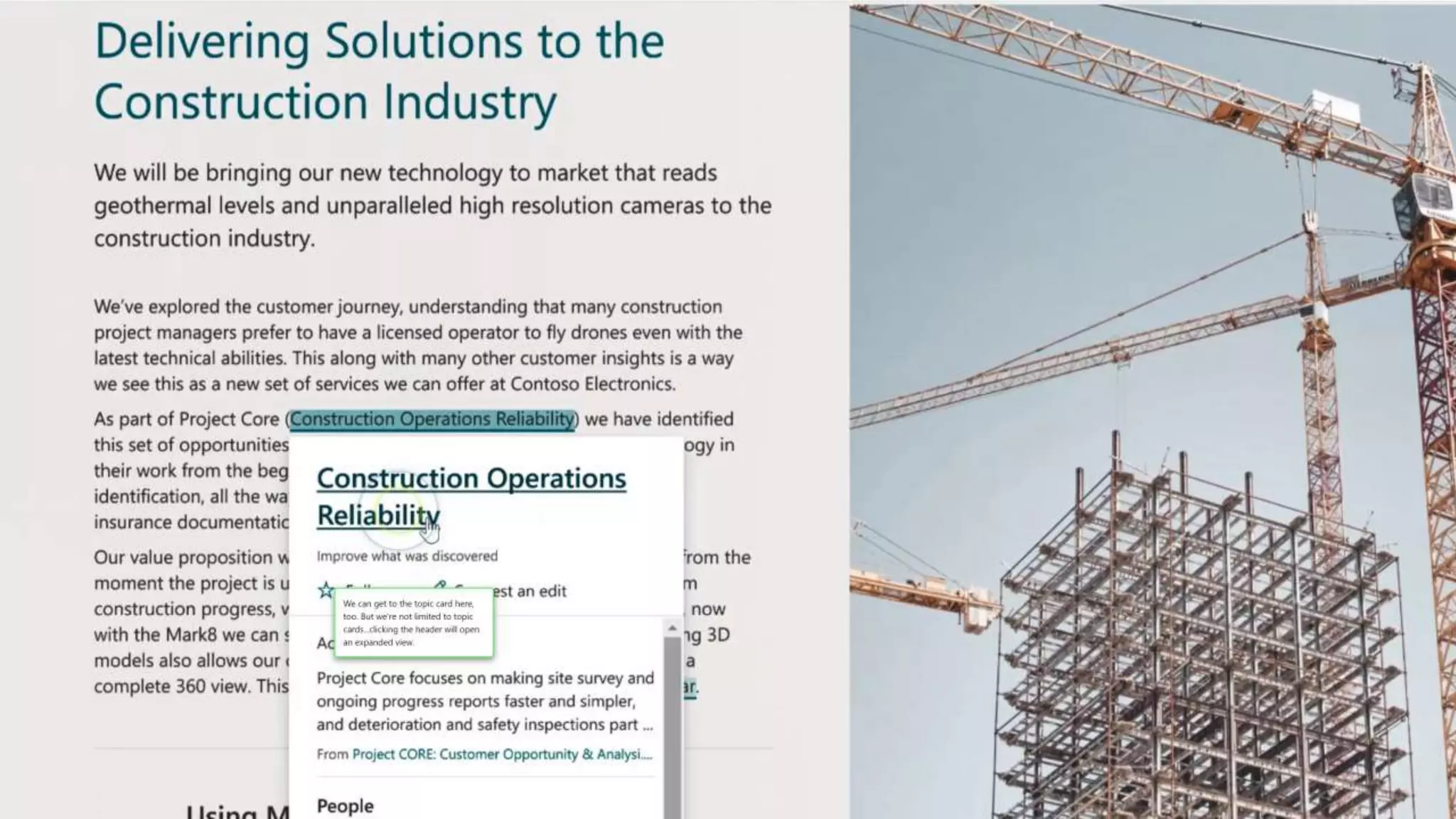Click the highlighted Construction Operations Reliability term in the paragraph
Viewport: 1456px width, 819px height.
tap(432, 419)
